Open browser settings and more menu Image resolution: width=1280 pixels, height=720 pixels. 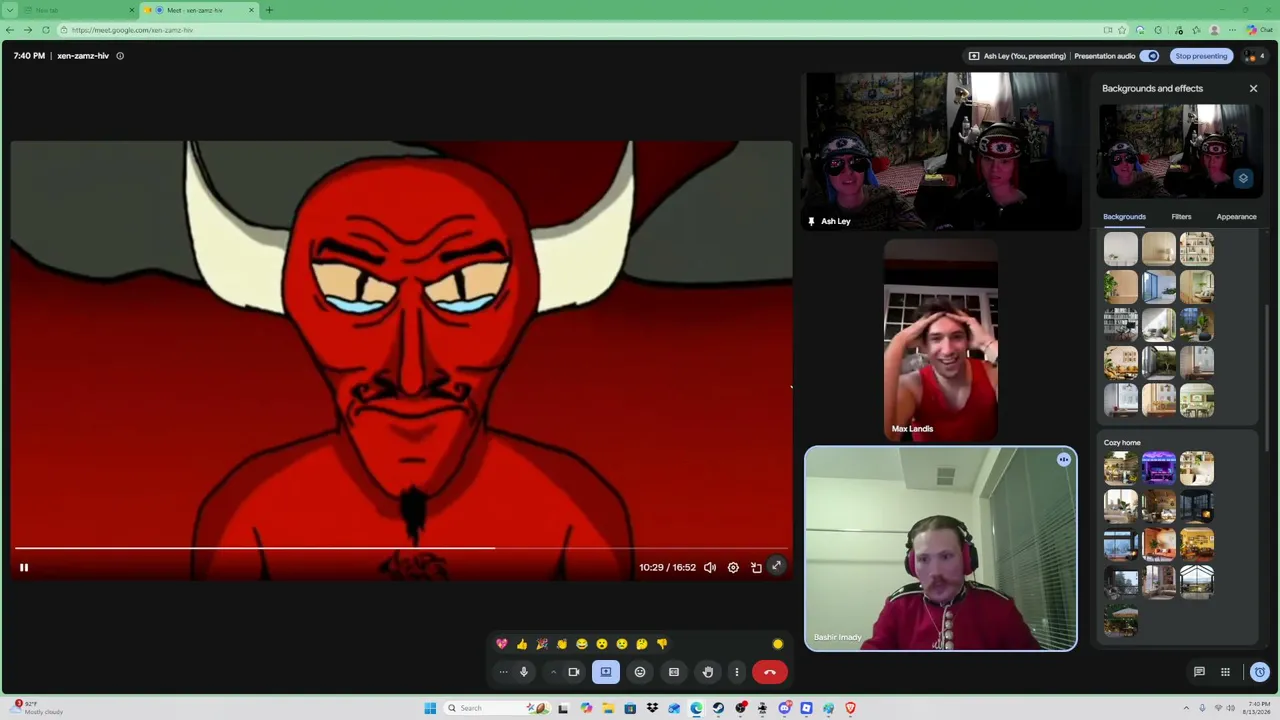point(1232,30)
